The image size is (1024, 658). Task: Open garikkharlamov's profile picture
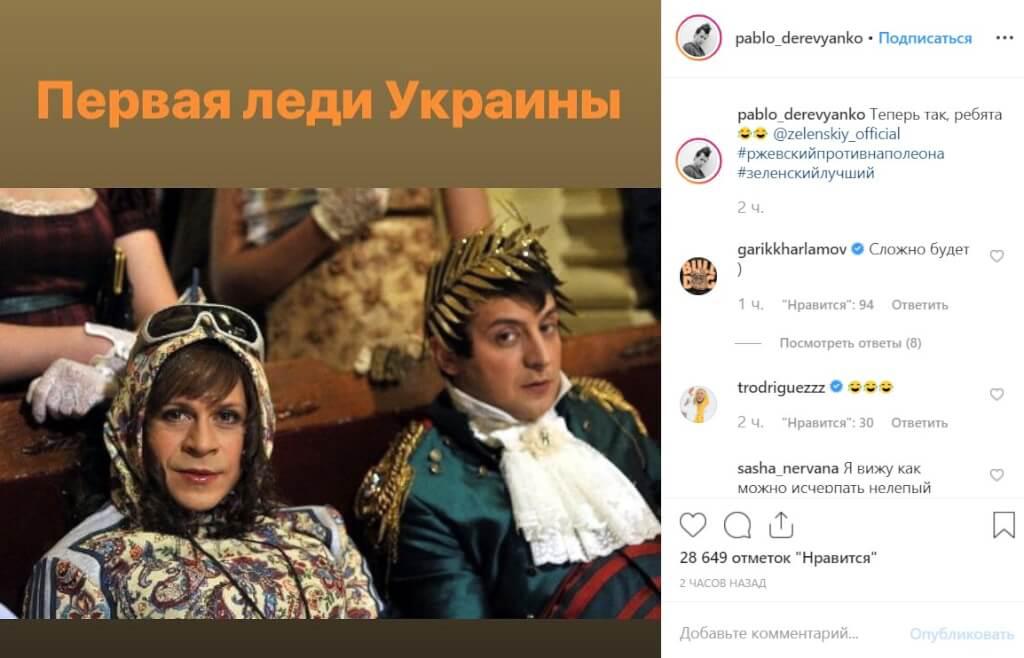point(698,275)
